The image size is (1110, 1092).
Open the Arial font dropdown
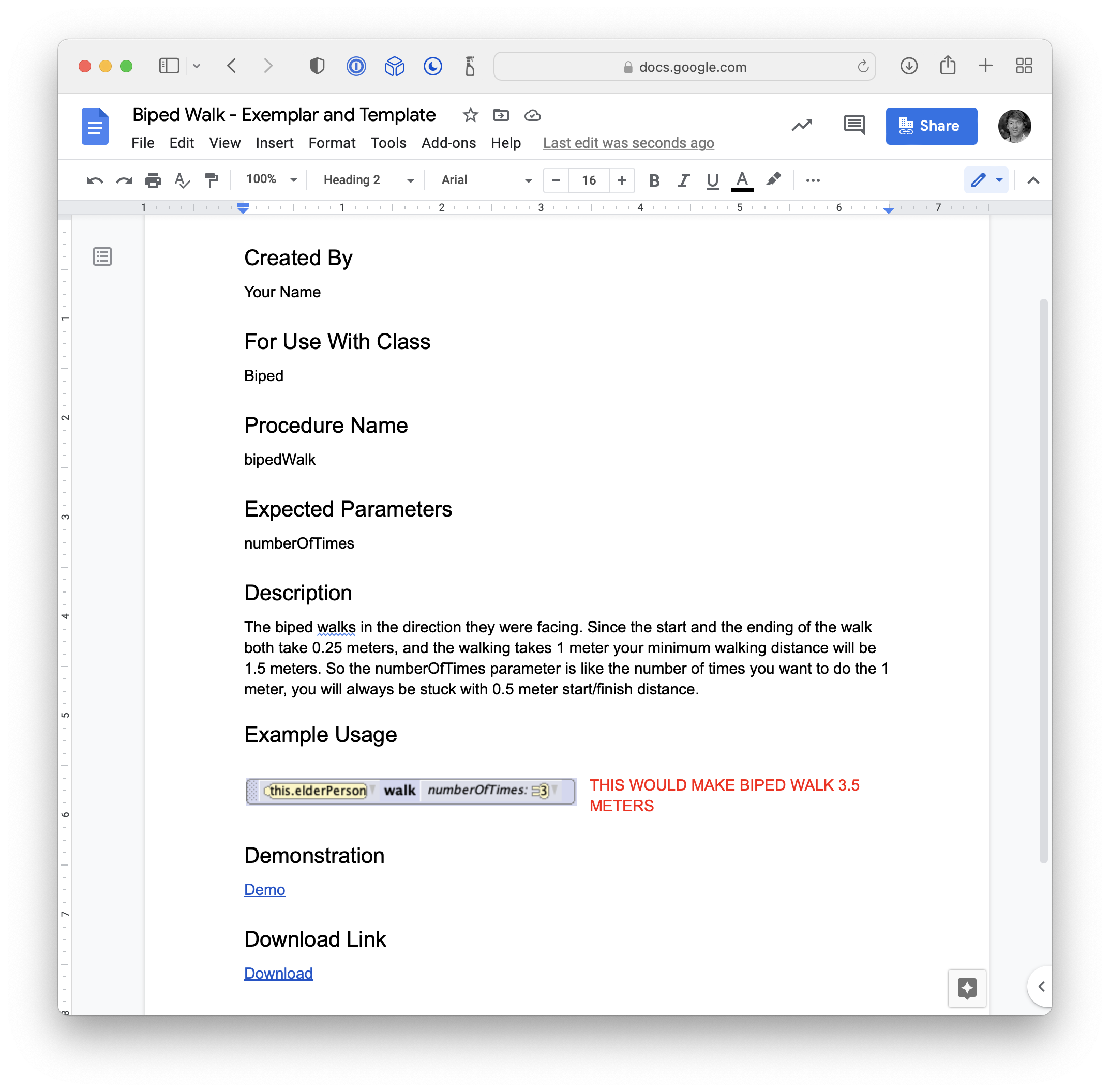click(486, 180)
